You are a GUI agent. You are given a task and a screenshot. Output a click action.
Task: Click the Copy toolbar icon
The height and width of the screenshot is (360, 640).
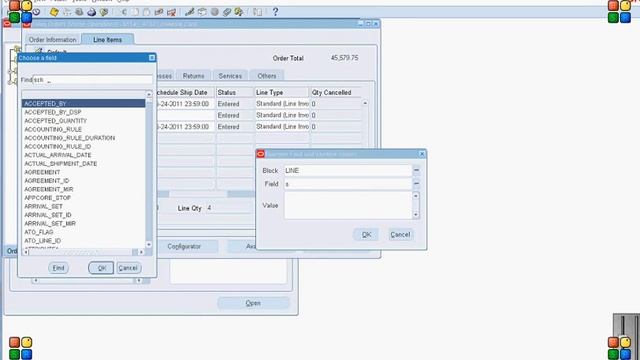click(x=135, y=12)
